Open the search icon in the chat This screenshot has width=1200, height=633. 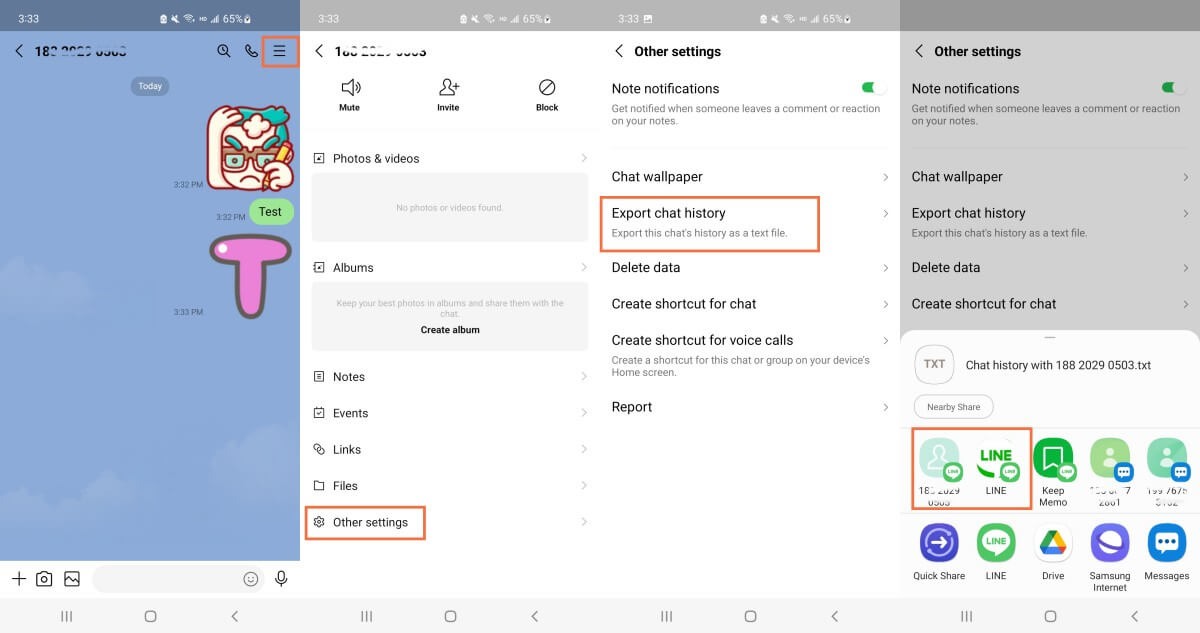(224, 50)
